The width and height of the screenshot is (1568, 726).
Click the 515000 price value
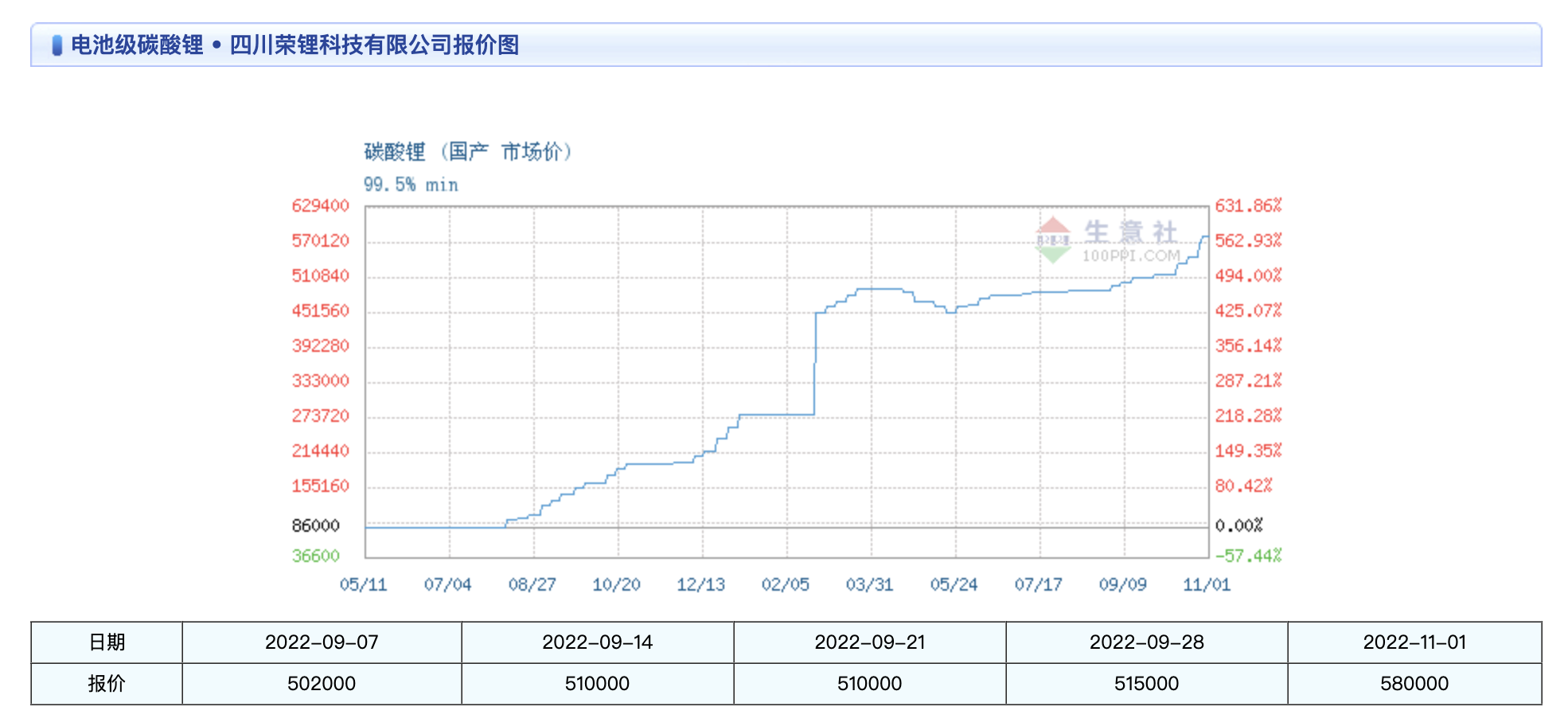click(x=1147, y=684)
